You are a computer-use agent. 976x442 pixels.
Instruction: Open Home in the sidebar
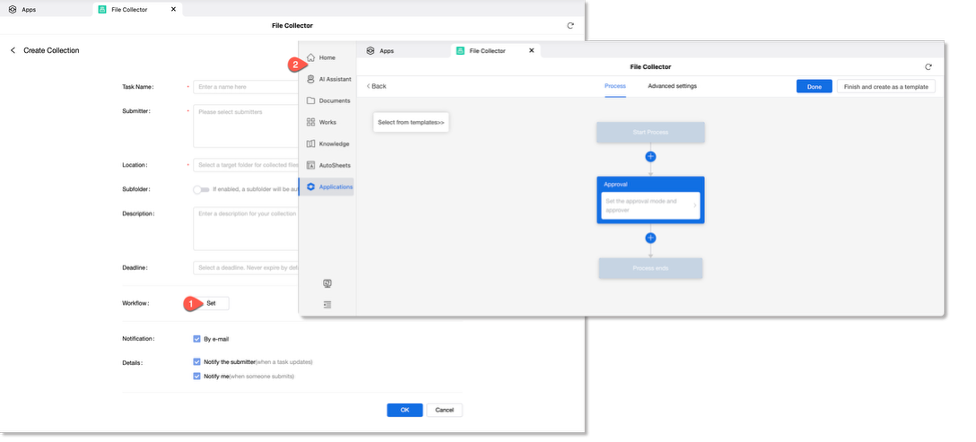(326, 58)
